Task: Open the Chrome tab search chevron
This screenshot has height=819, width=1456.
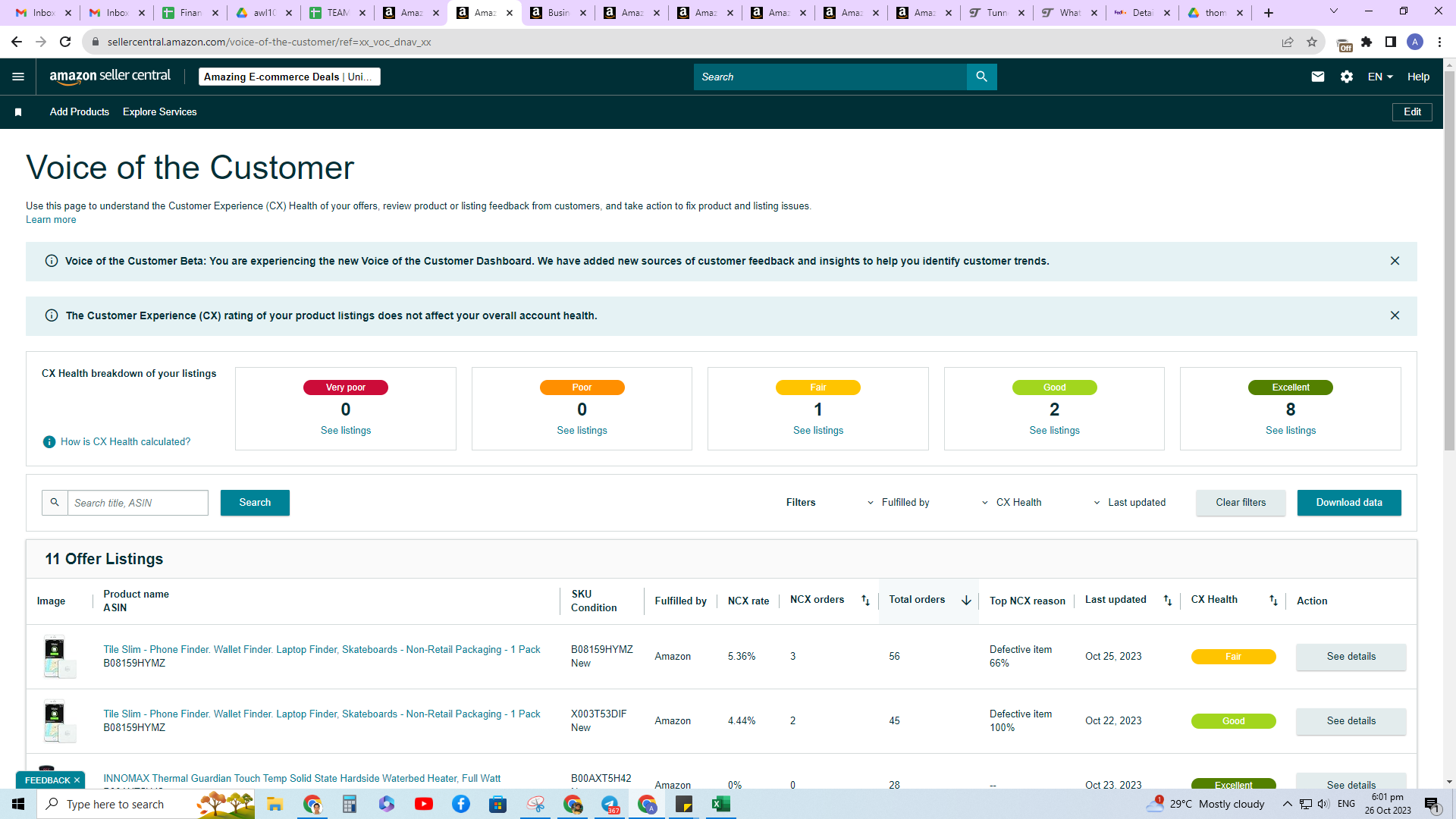Action: coord(1334,11)
